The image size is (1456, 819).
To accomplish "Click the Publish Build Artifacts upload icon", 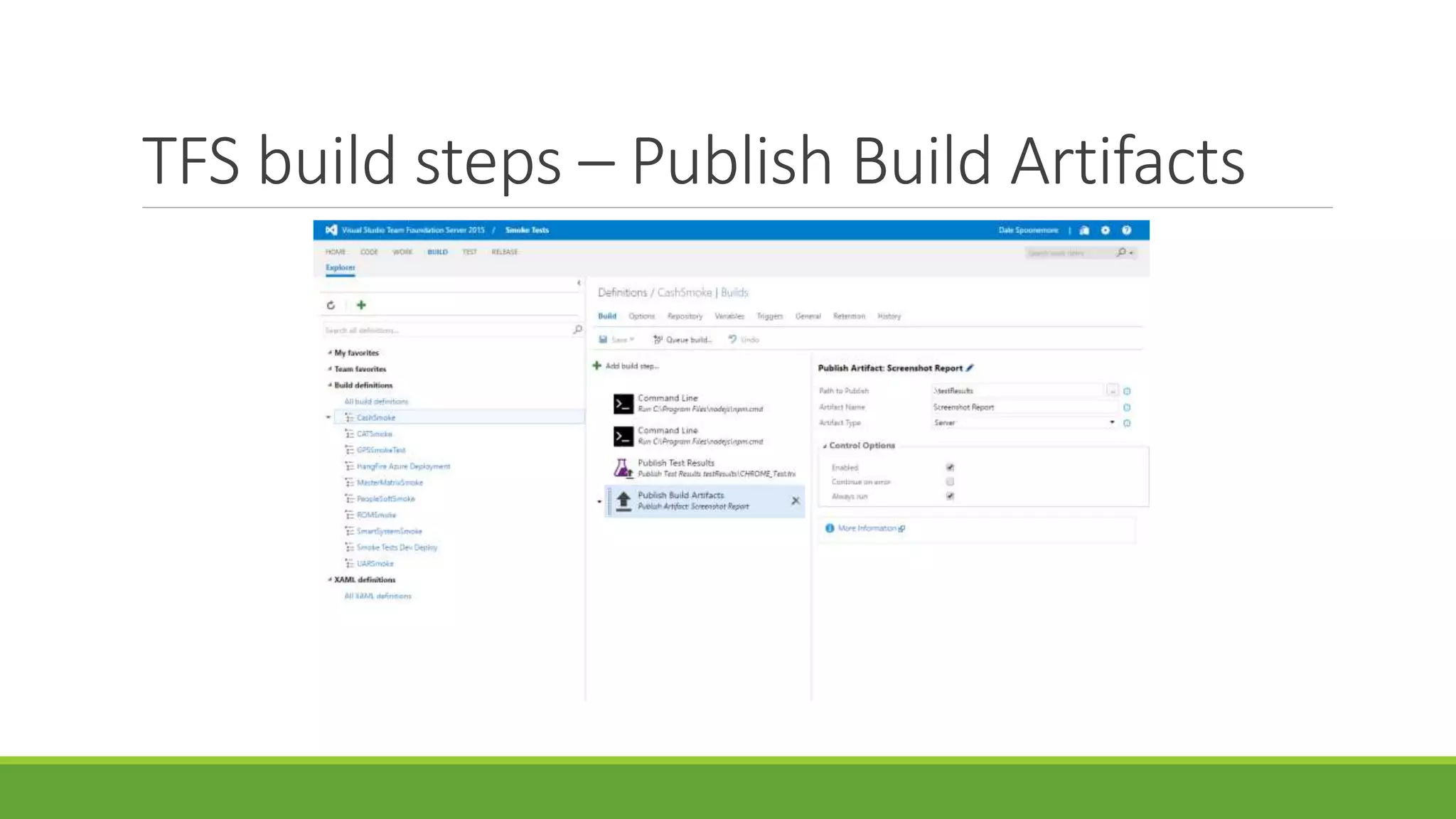I will [x=623, y=500].
